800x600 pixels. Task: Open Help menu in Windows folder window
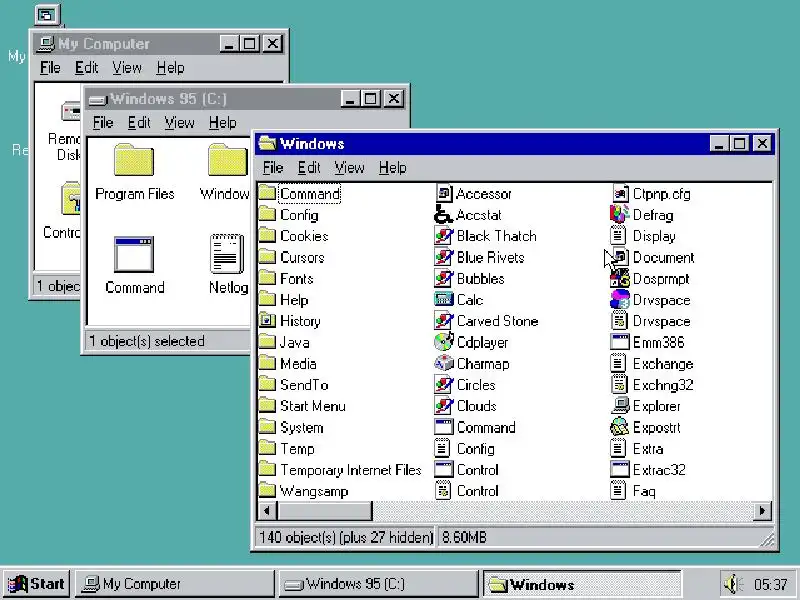392,168
